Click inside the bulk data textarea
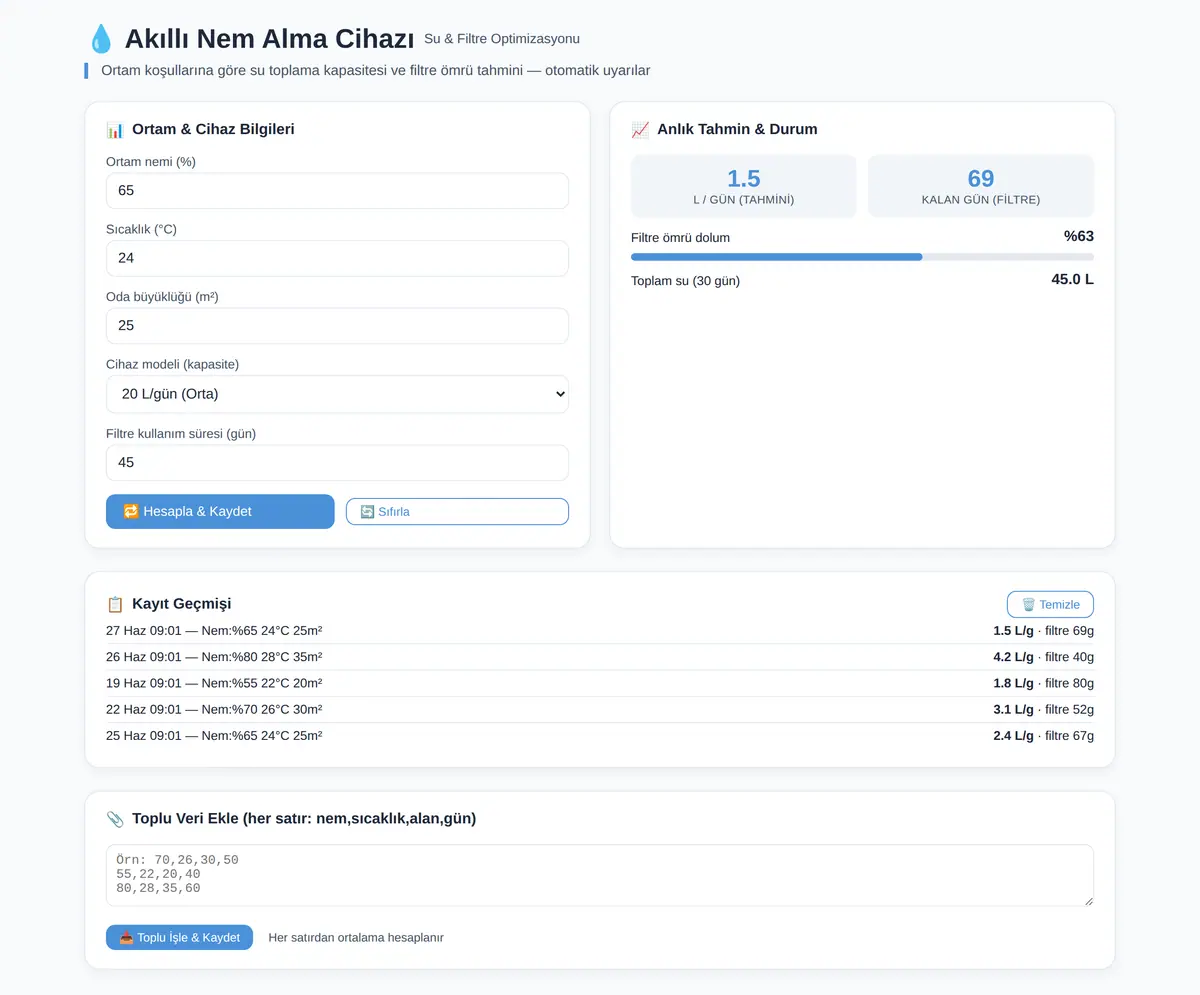 [600, 876]
